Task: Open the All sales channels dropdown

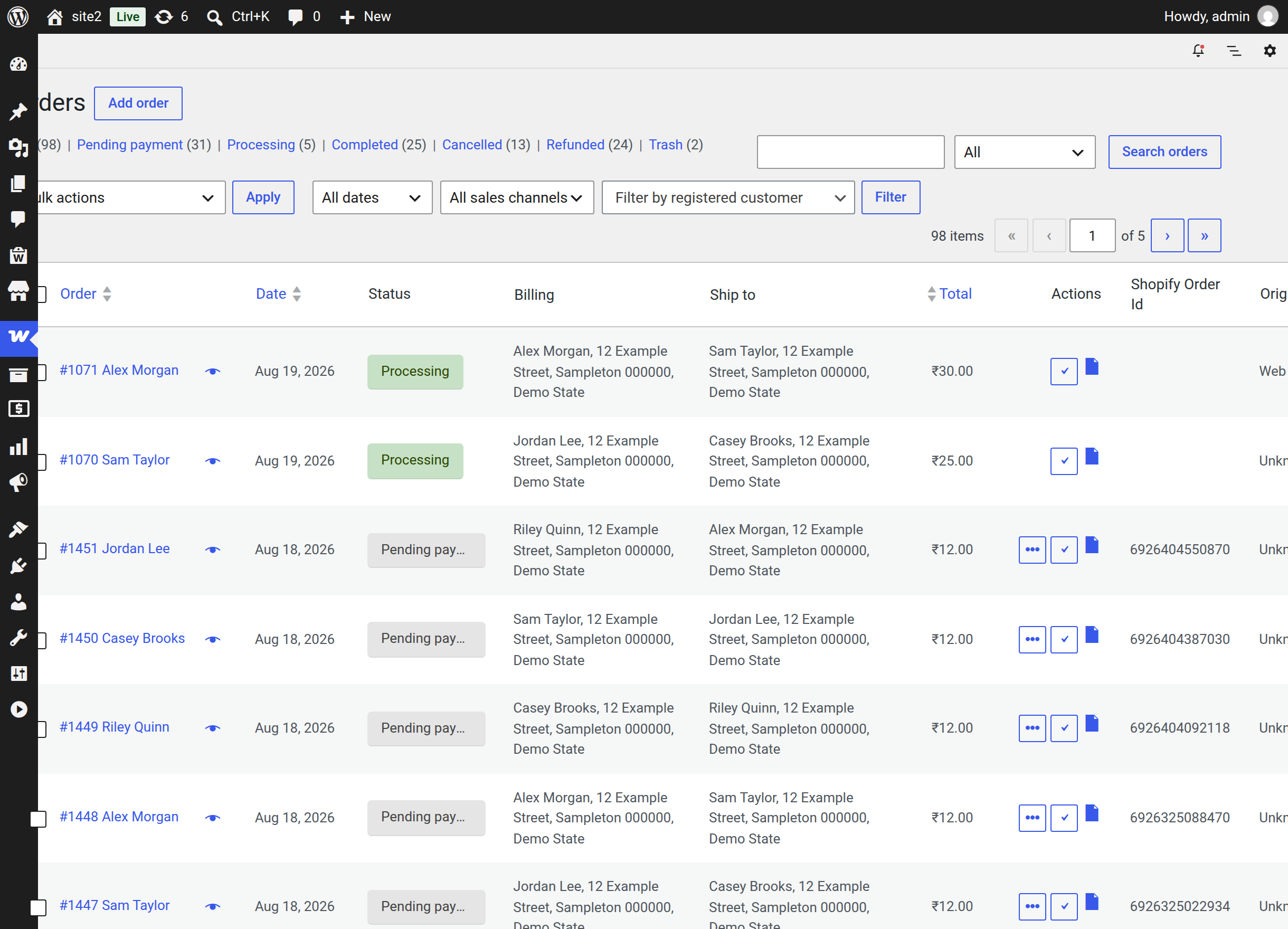Action: [517, 197]
